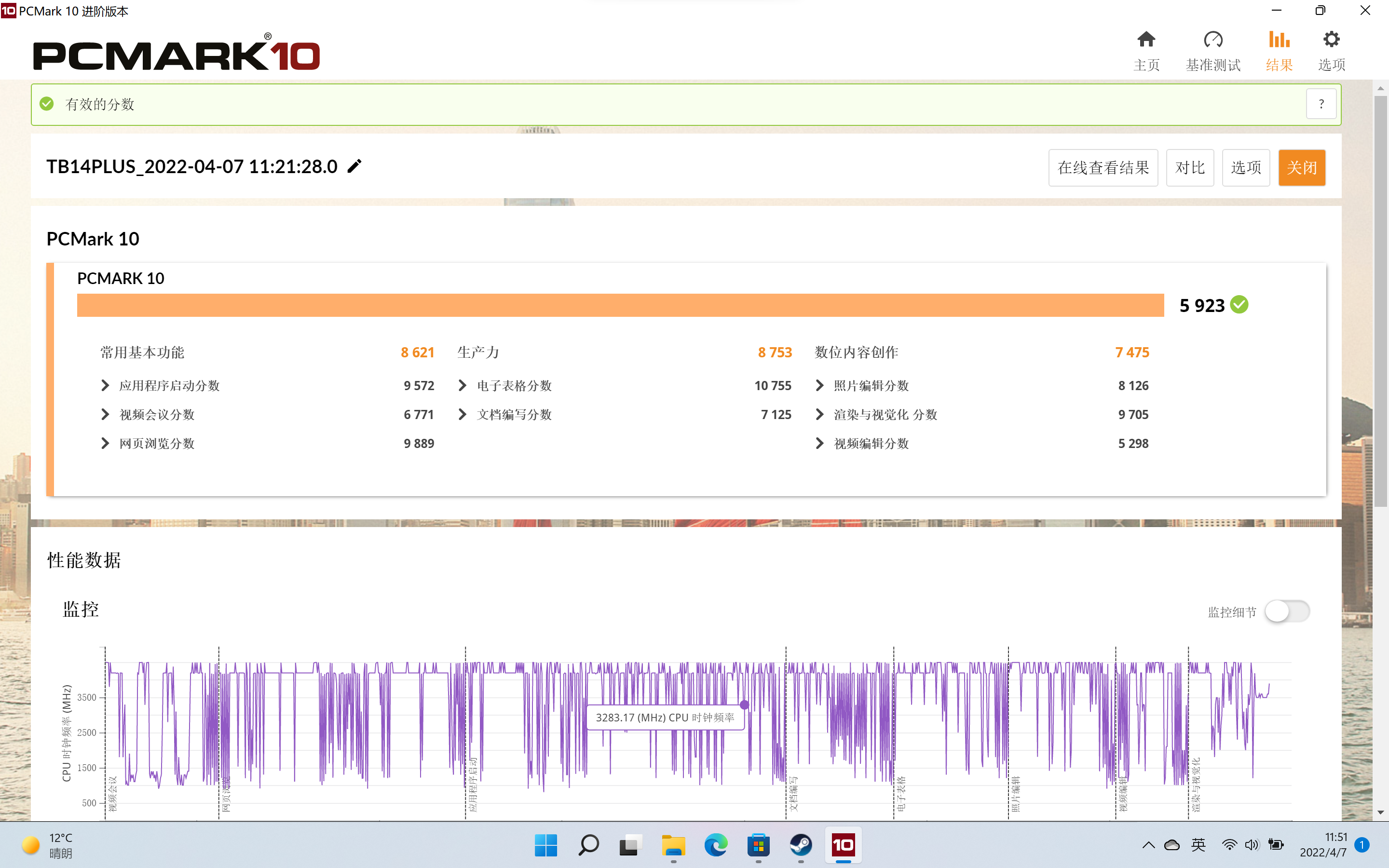The width and height of the screenshot is (1389, 868).
Task: Click the 10 755 spreadsheet score value
Action: click(773, 386)
